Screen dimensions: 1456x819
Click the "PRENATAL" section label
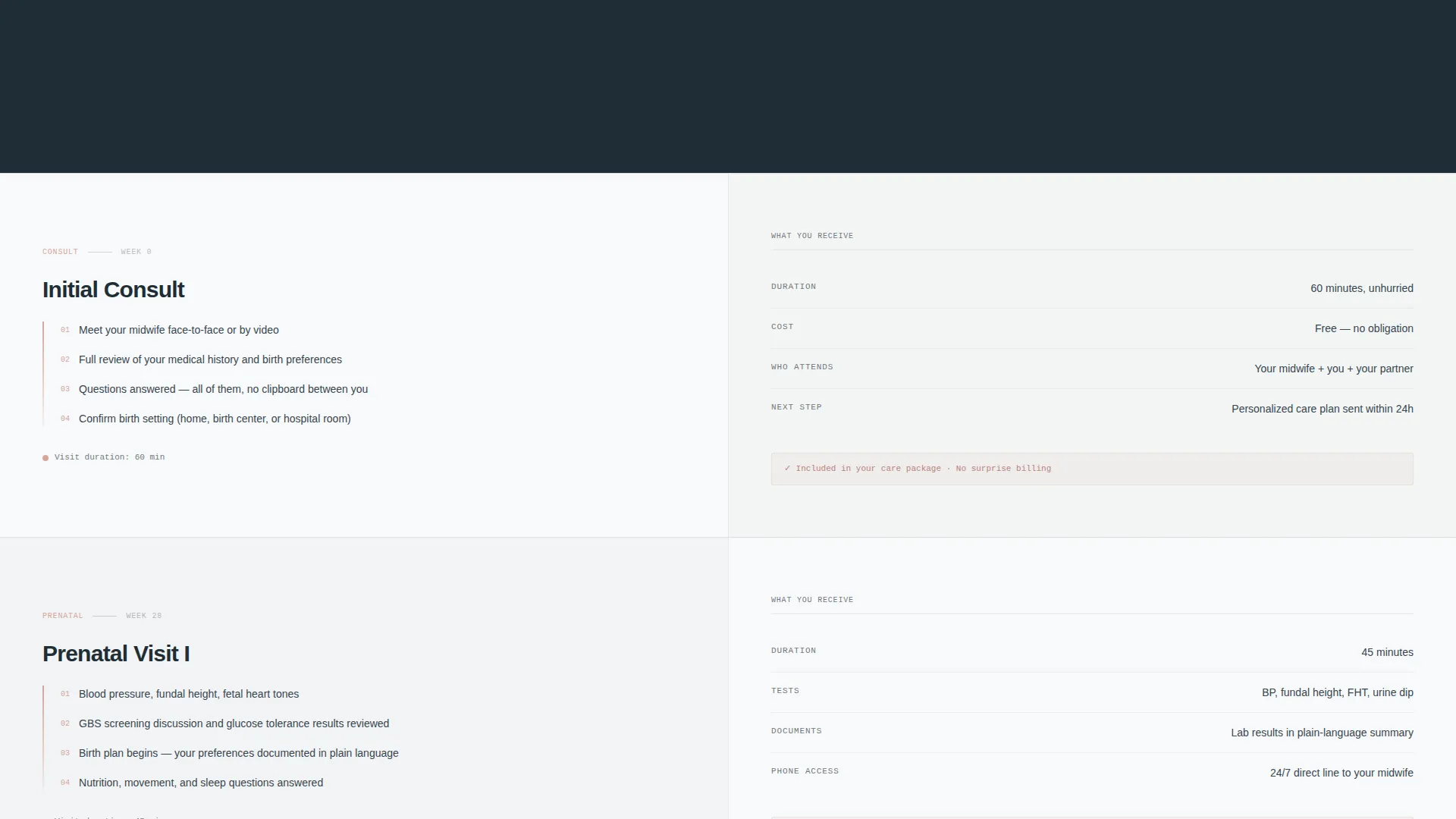62,616
